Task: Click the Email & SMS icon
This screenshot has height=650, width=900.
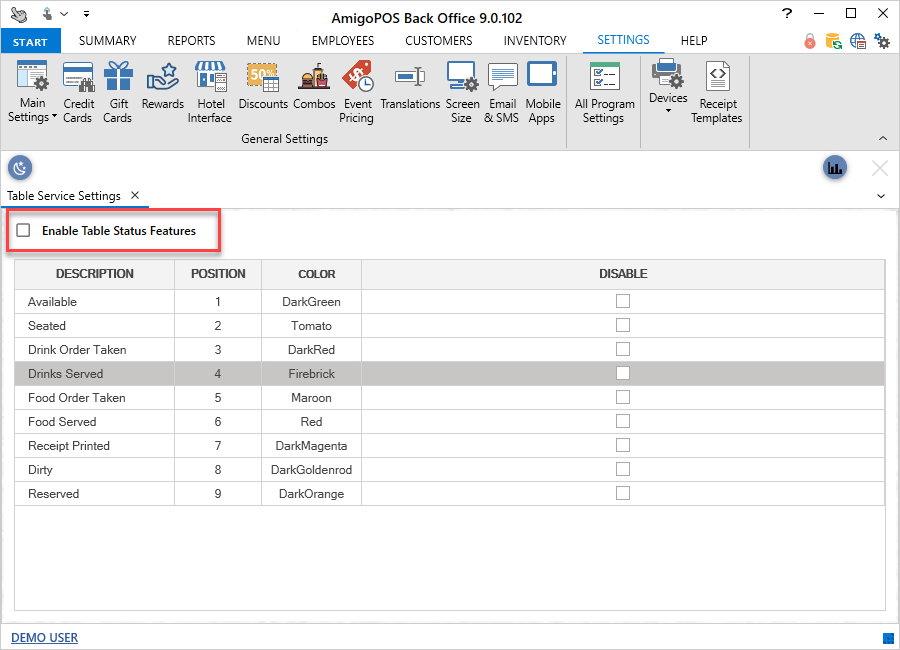Action: [x=502, y=92]
